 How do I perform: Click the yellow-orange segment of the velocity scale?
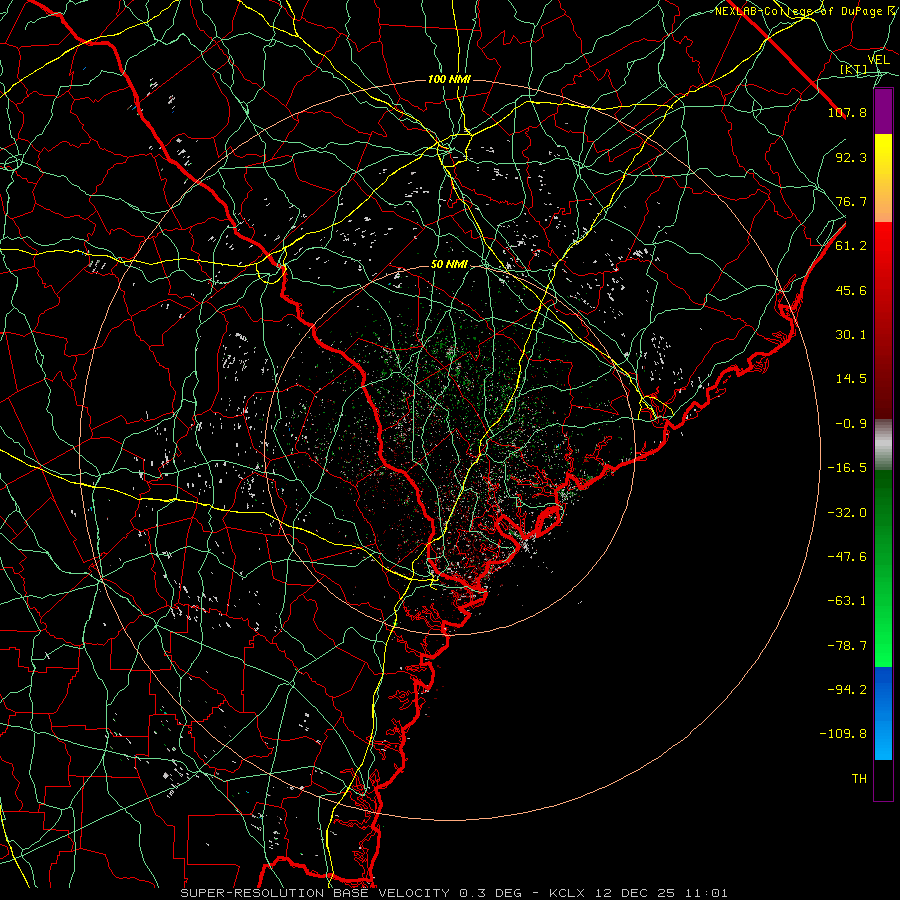tap(883, 178)
